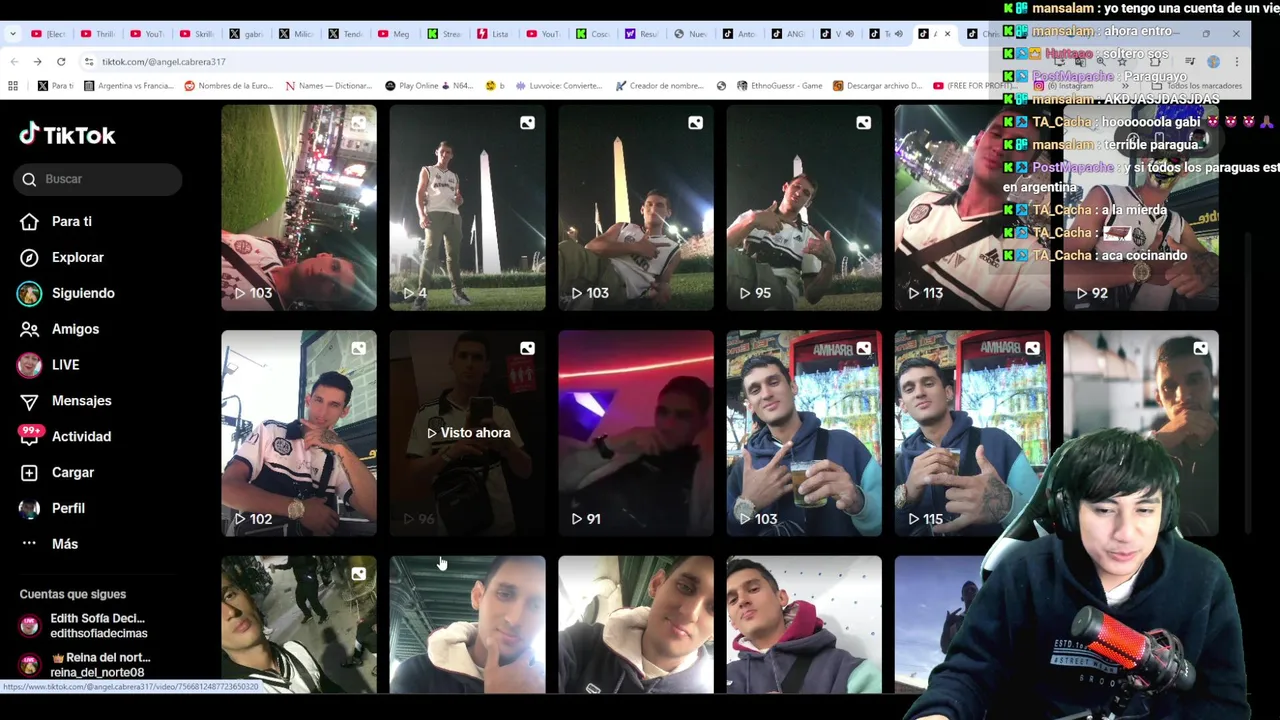Open the Brahma fridge video with 103 plays
The width and height of the screenshot is (1280, 720).
click(804, 433)
